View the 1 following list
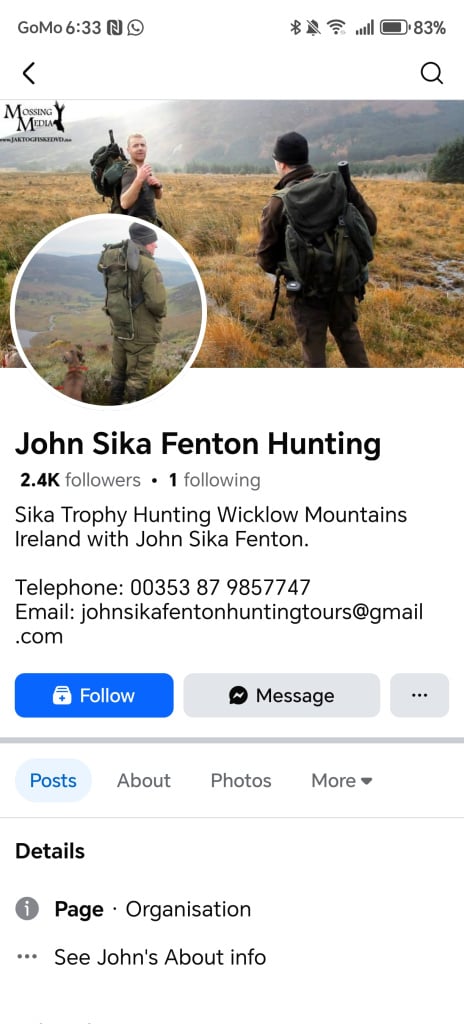The width and height of the screenshot is (464, 1024). 214,481
